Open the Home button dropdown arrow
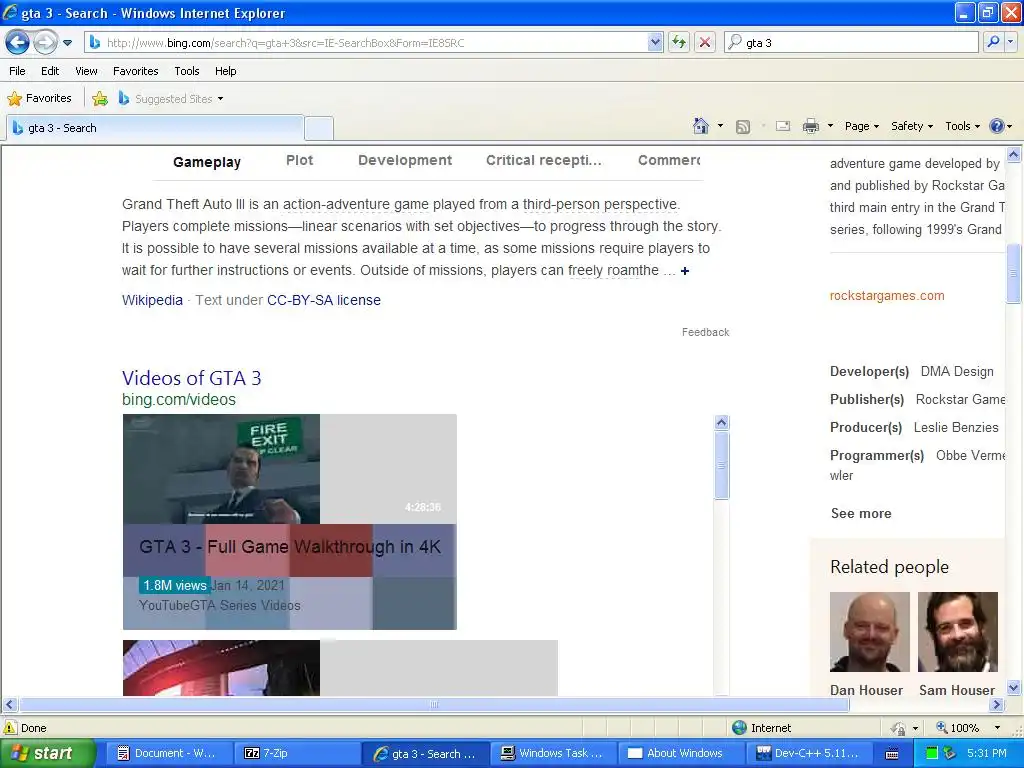 (x=720, y=126)
